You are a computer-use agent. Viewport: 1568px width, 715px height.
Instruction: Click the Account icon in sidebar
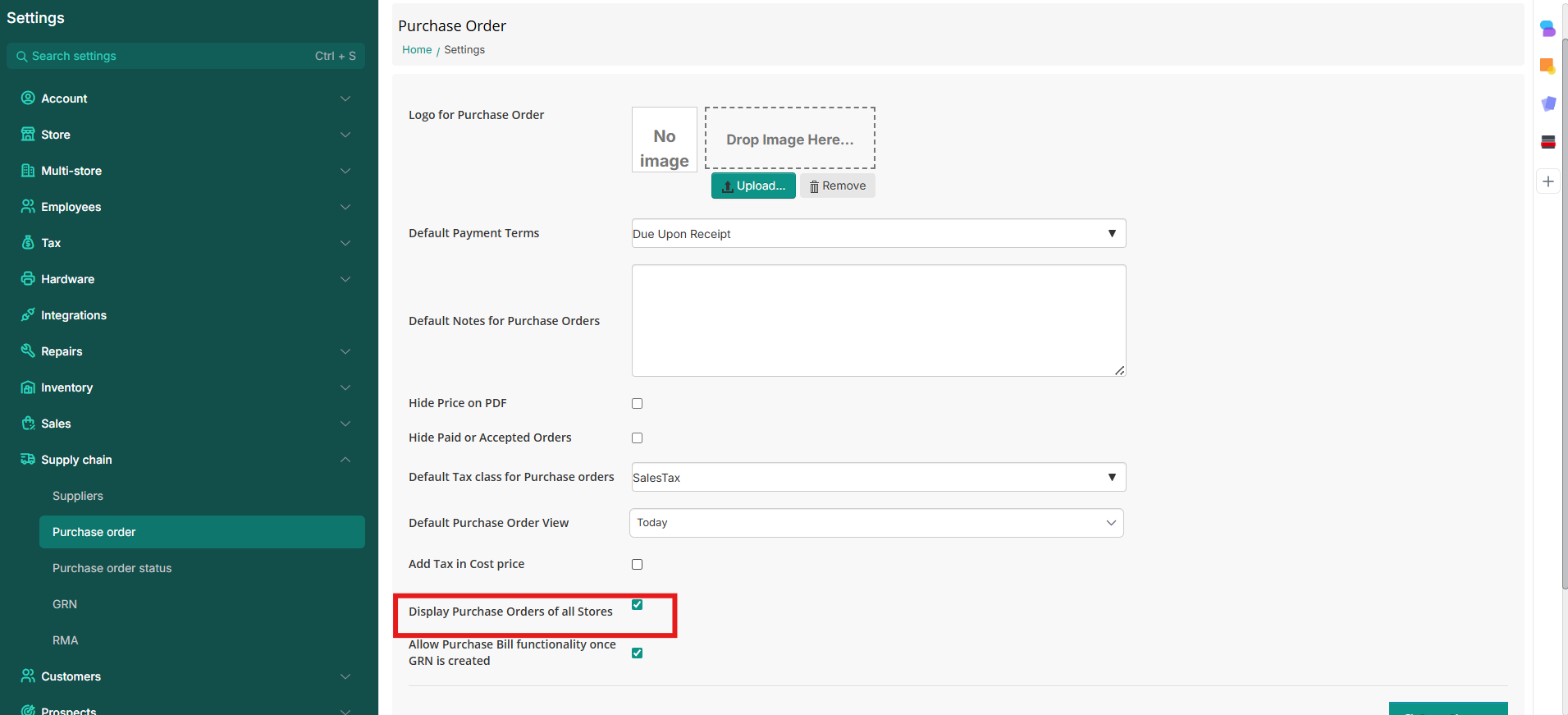point(28,99)
